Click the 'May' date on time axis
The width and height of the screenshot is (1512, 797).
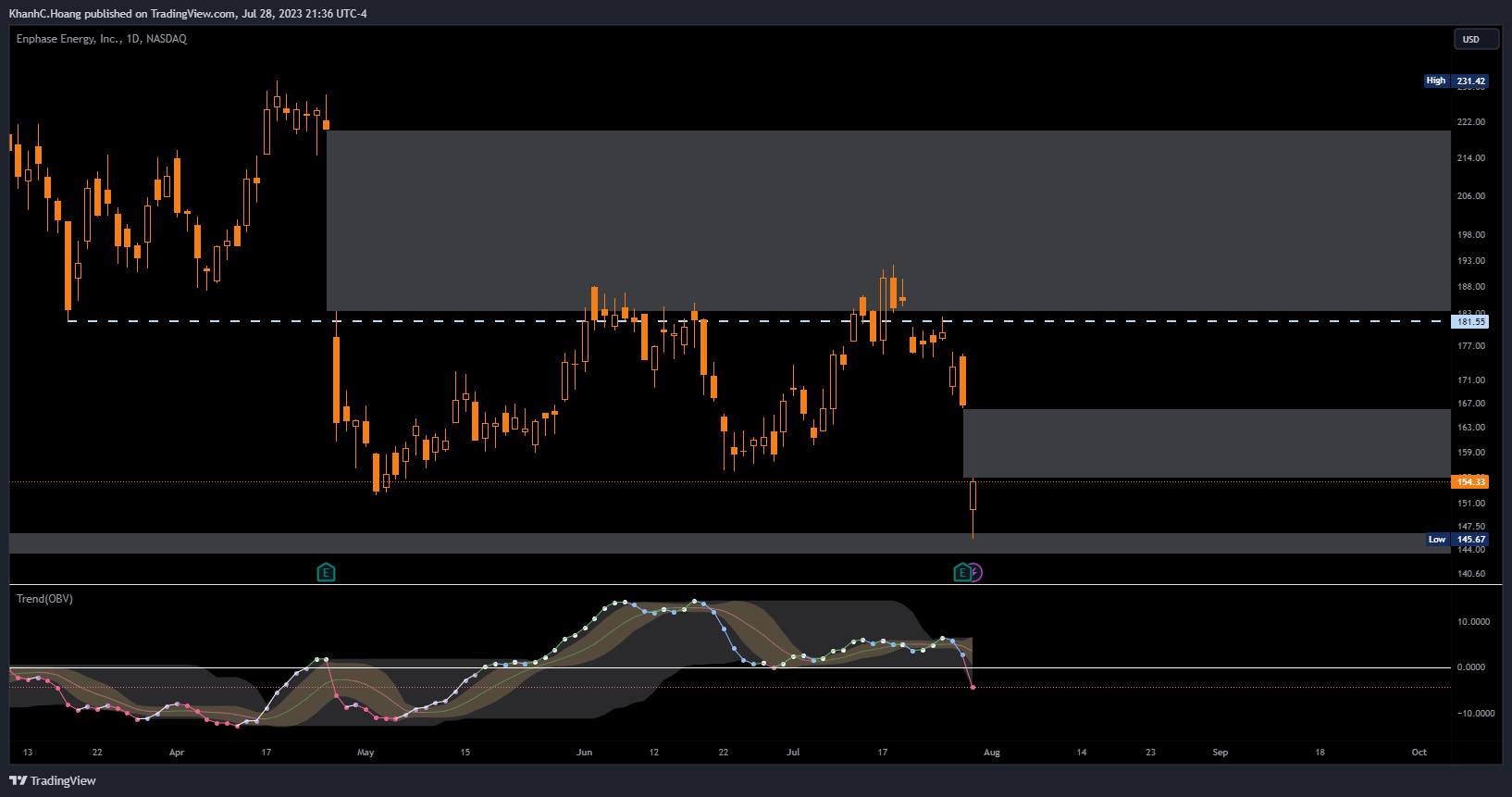[x=366, y=753]
